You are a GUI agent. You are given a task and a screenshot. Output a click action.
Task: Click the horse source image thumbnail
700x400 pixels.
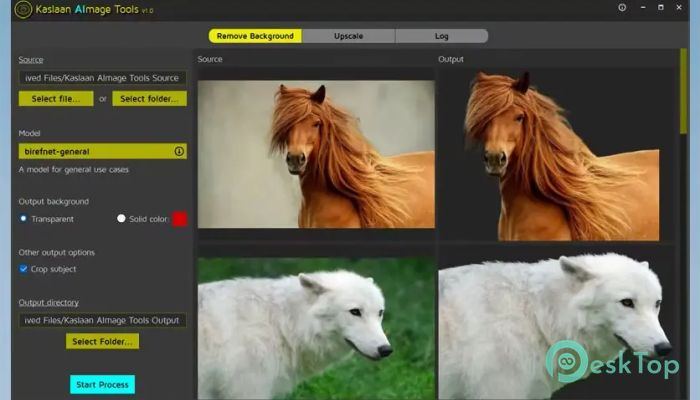coord(316,154)
